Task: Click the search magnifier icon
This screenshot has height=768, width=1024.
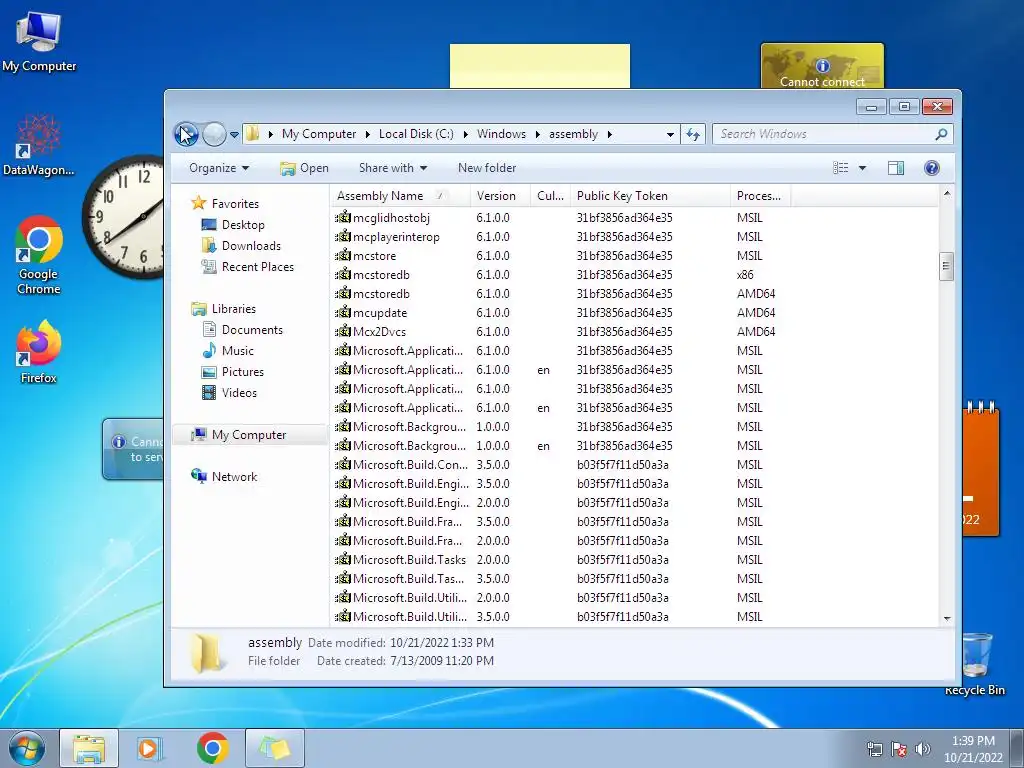Action: coord(941,134)
